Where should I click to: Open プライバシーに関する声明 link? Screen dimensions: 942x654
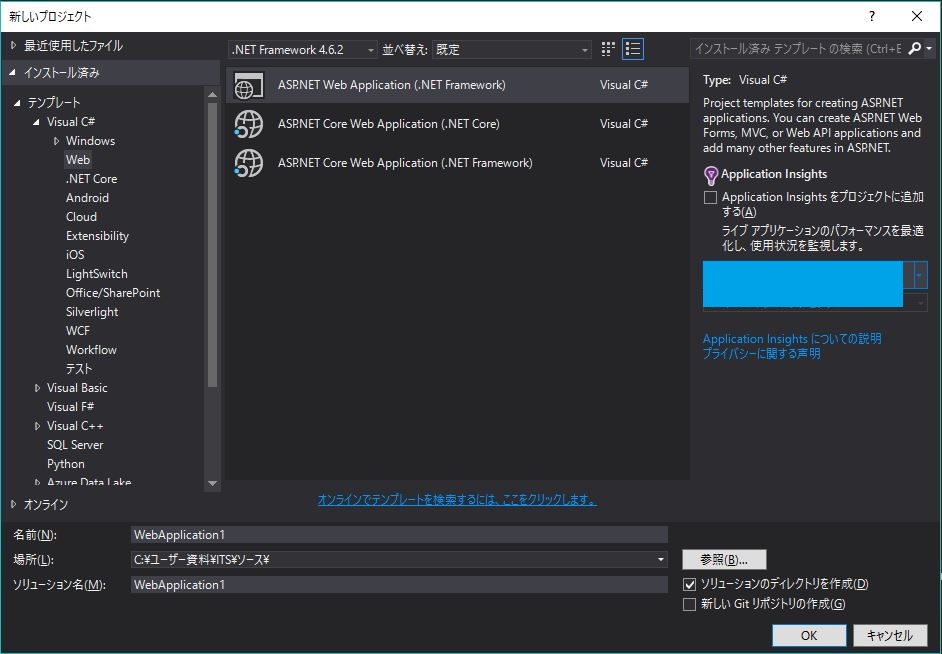coord(761,354)
